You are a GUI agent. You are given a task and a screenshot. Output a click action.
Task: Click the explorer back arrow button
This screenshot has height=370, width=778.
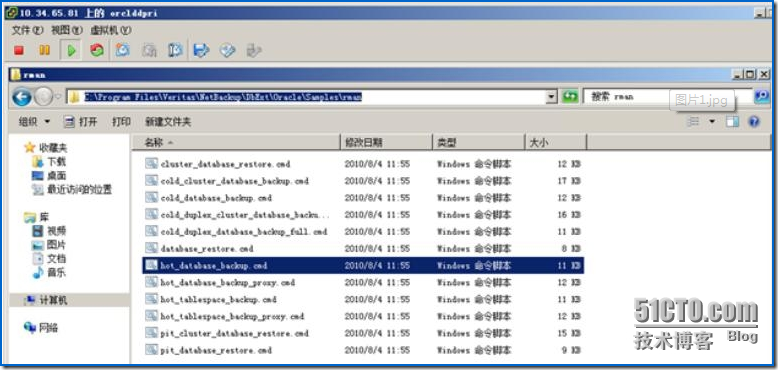pyautogui.click(x=22, y=97)
